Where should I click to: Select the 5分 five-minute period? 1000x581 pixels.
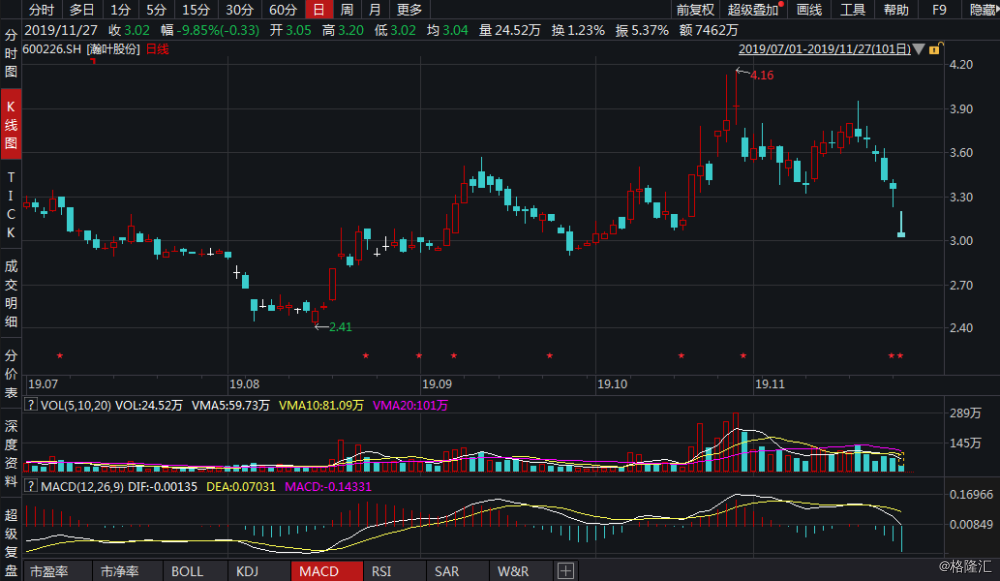pyautogui.click(x=156, y=10)
